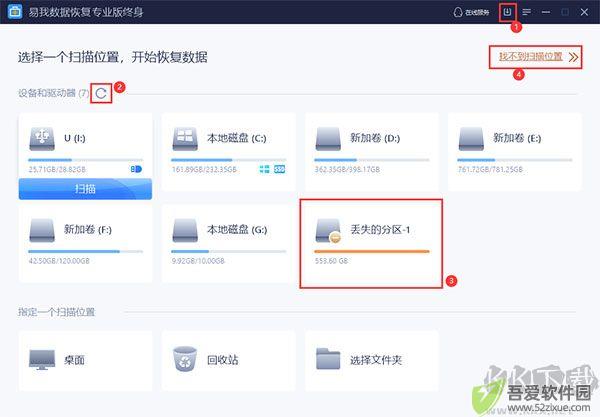Screen dimensions: 600x417
Task: Click the SSD badge on C: drive
Action: point(279,169)
